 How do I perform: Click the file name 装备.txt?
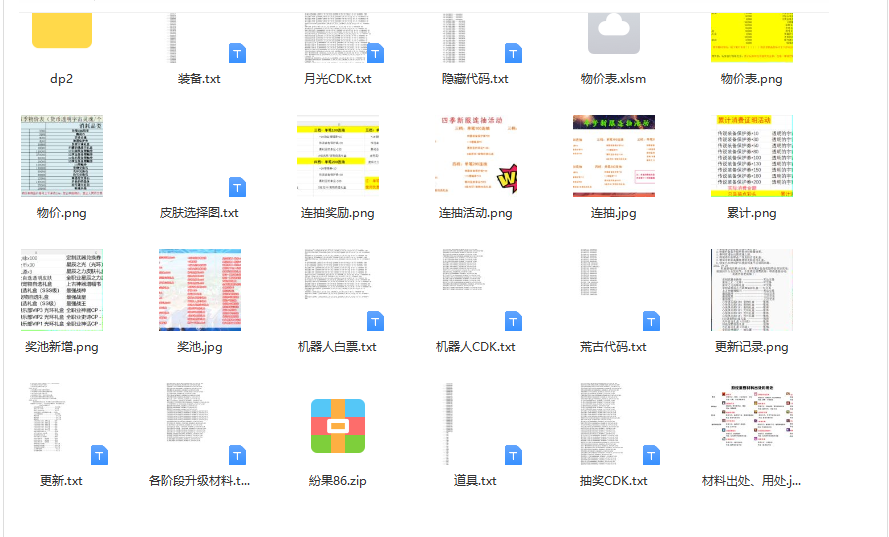tap(199, 79)
